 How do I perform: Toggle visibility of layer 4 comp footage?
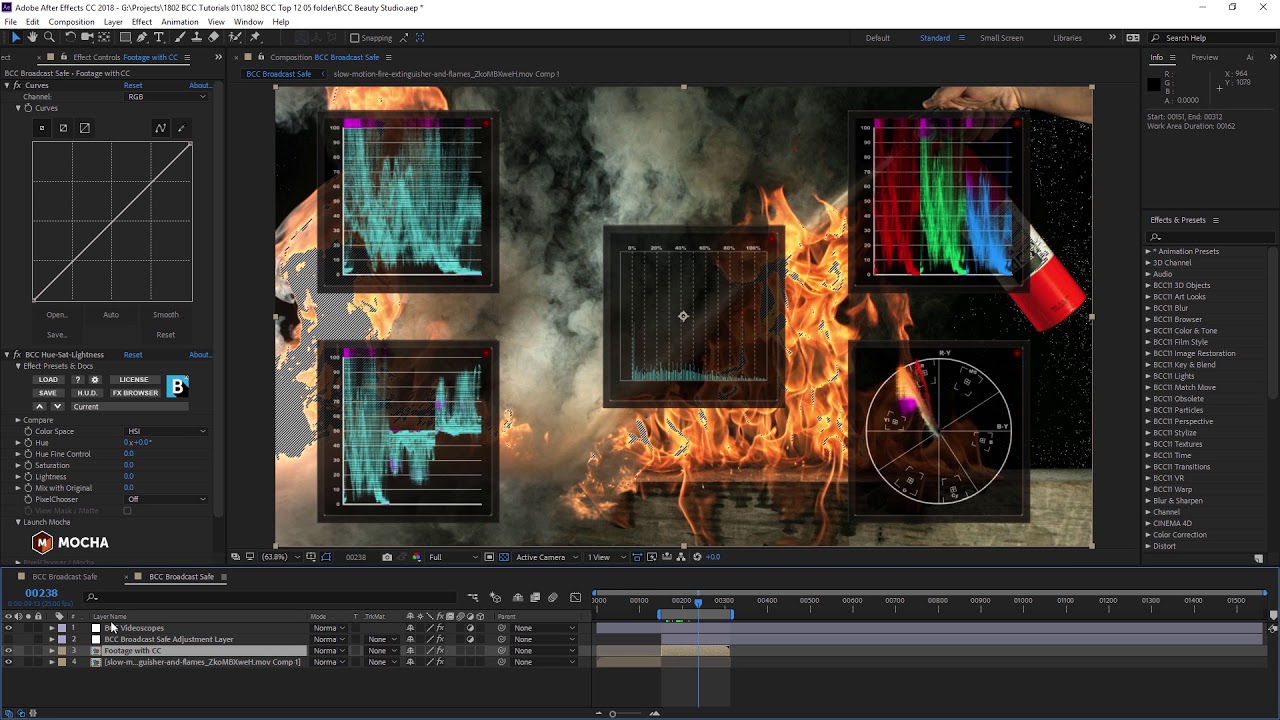click(9, 662)
